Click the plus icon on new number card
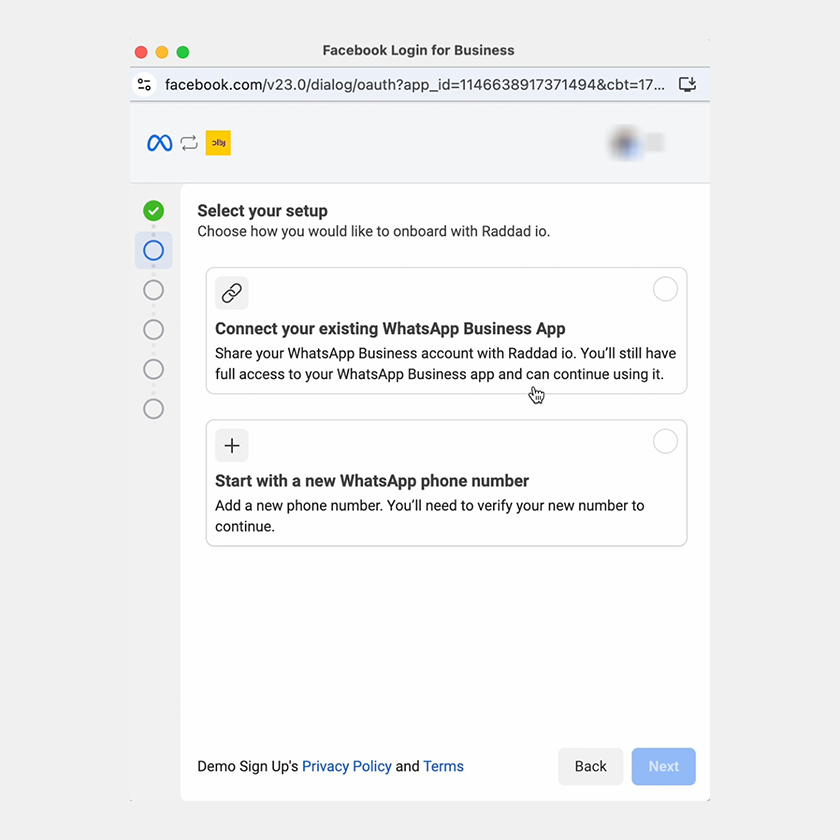 [231, 445]
